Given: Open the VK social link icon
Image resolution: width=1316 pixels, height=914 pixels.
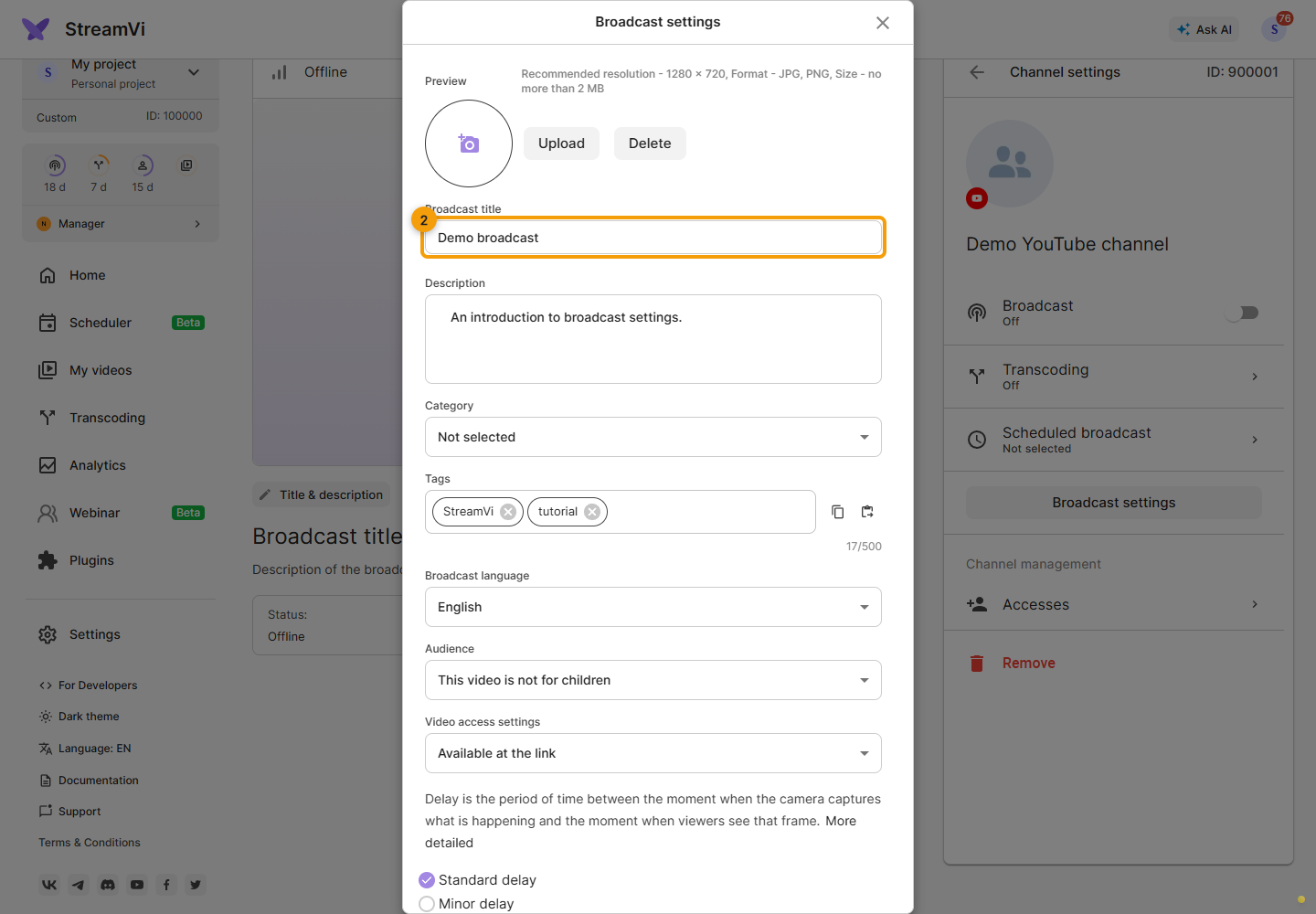Looking at the screenshot, I should click(x=49, y=885).
